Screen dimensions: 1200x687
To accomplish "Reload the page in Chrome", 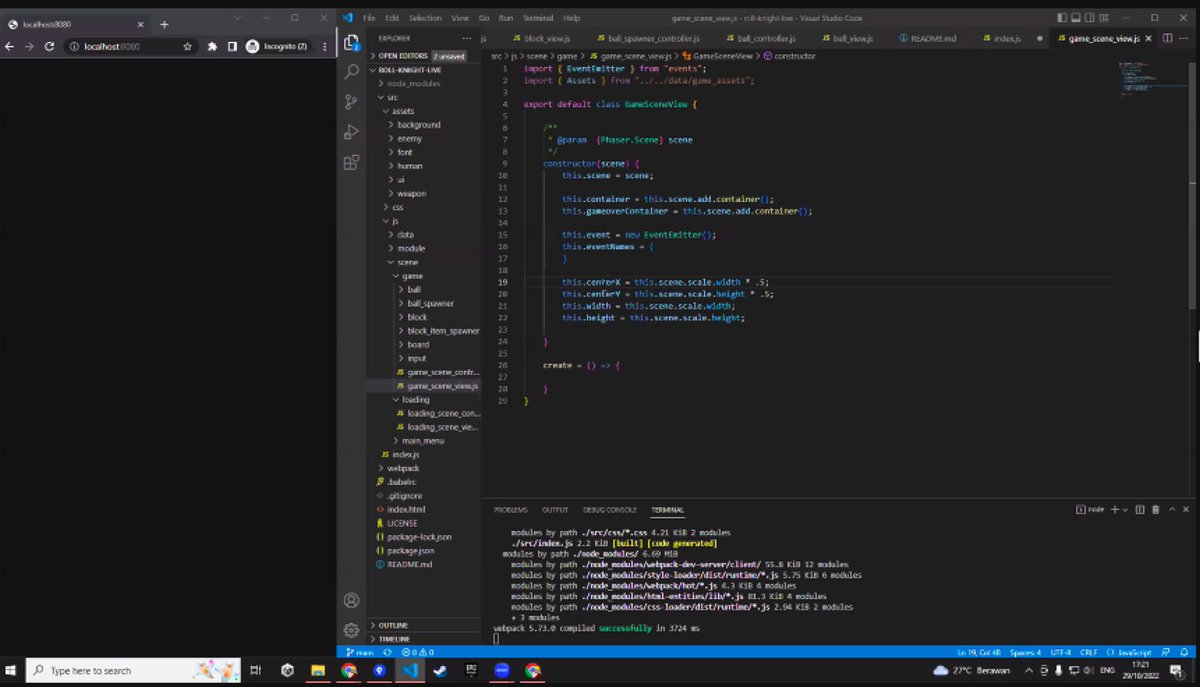I will point(49,46).
